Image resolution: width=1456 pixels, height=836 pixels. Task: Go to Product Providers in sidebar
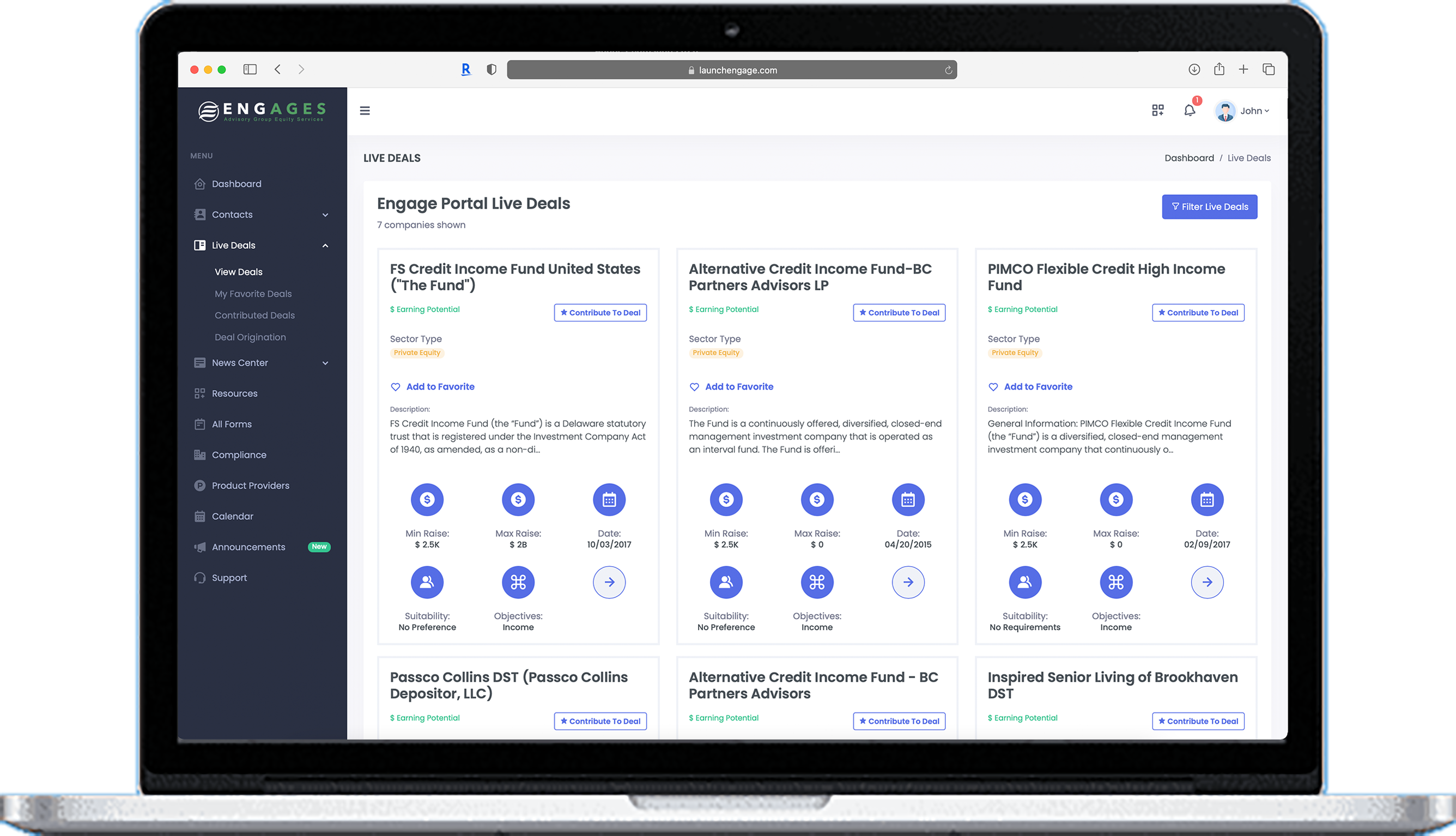point(250,486)
